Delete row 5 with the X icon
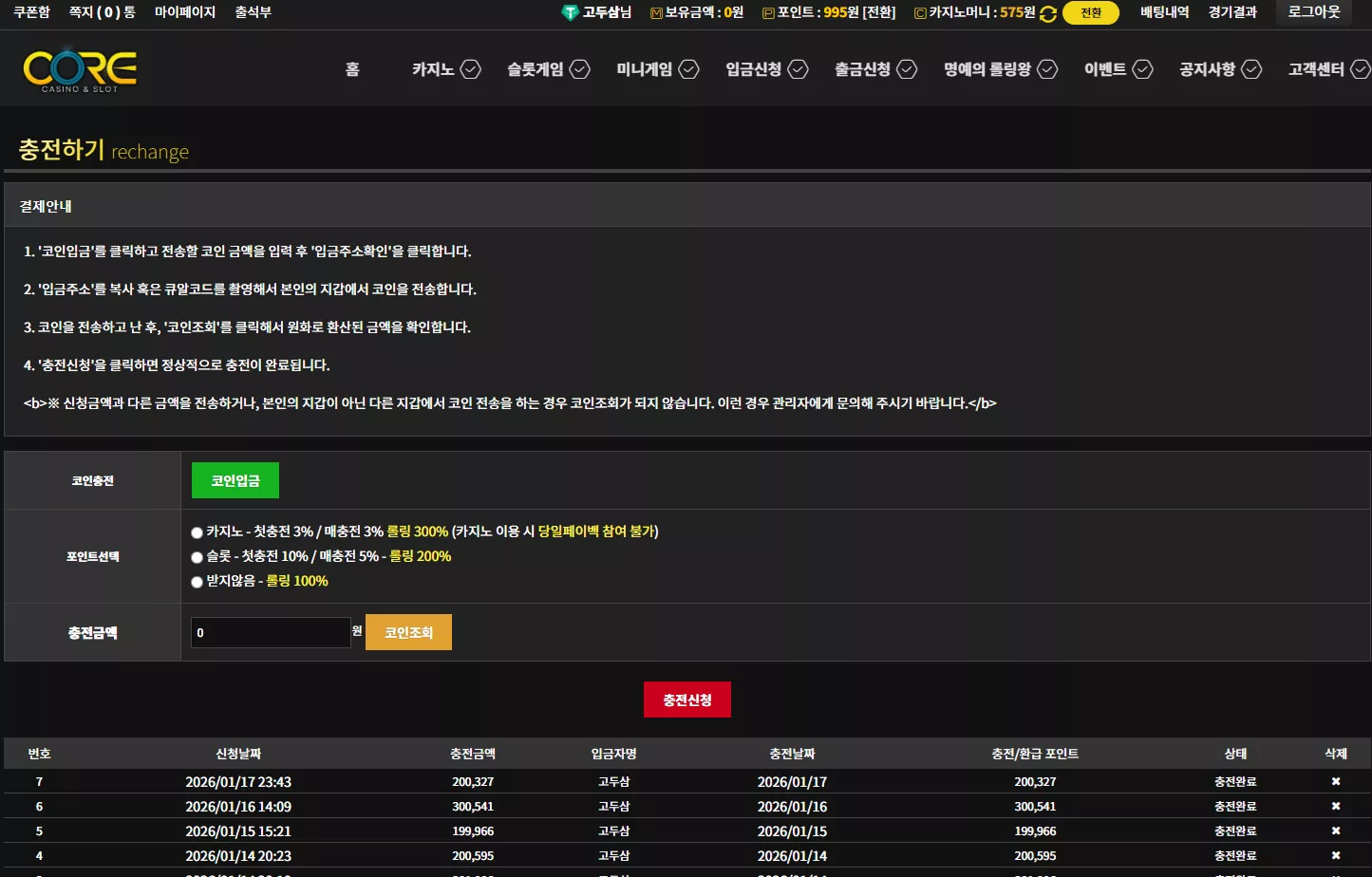Image resolution: width=1372 pixels, height=877 pixels. click(1336, 830)
